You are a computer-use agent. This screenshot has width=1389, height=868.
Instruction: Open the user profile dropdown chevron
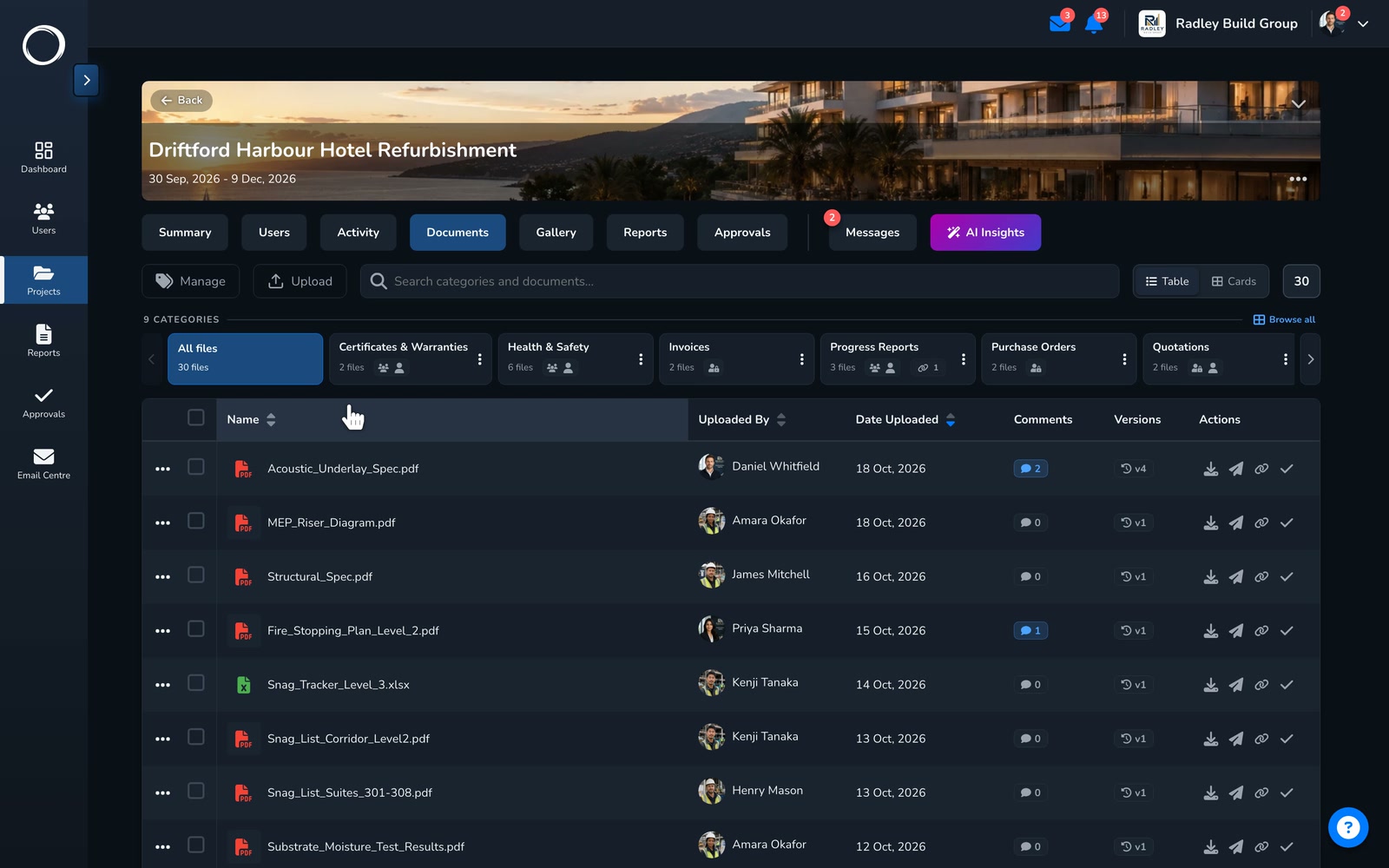tap(1363, 24)
